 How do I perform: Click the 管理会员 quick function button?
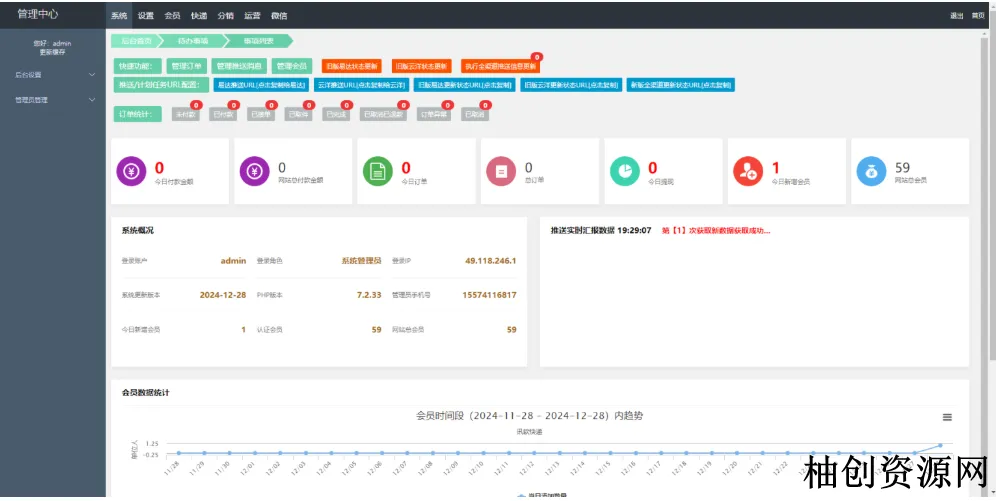(292, 66)
